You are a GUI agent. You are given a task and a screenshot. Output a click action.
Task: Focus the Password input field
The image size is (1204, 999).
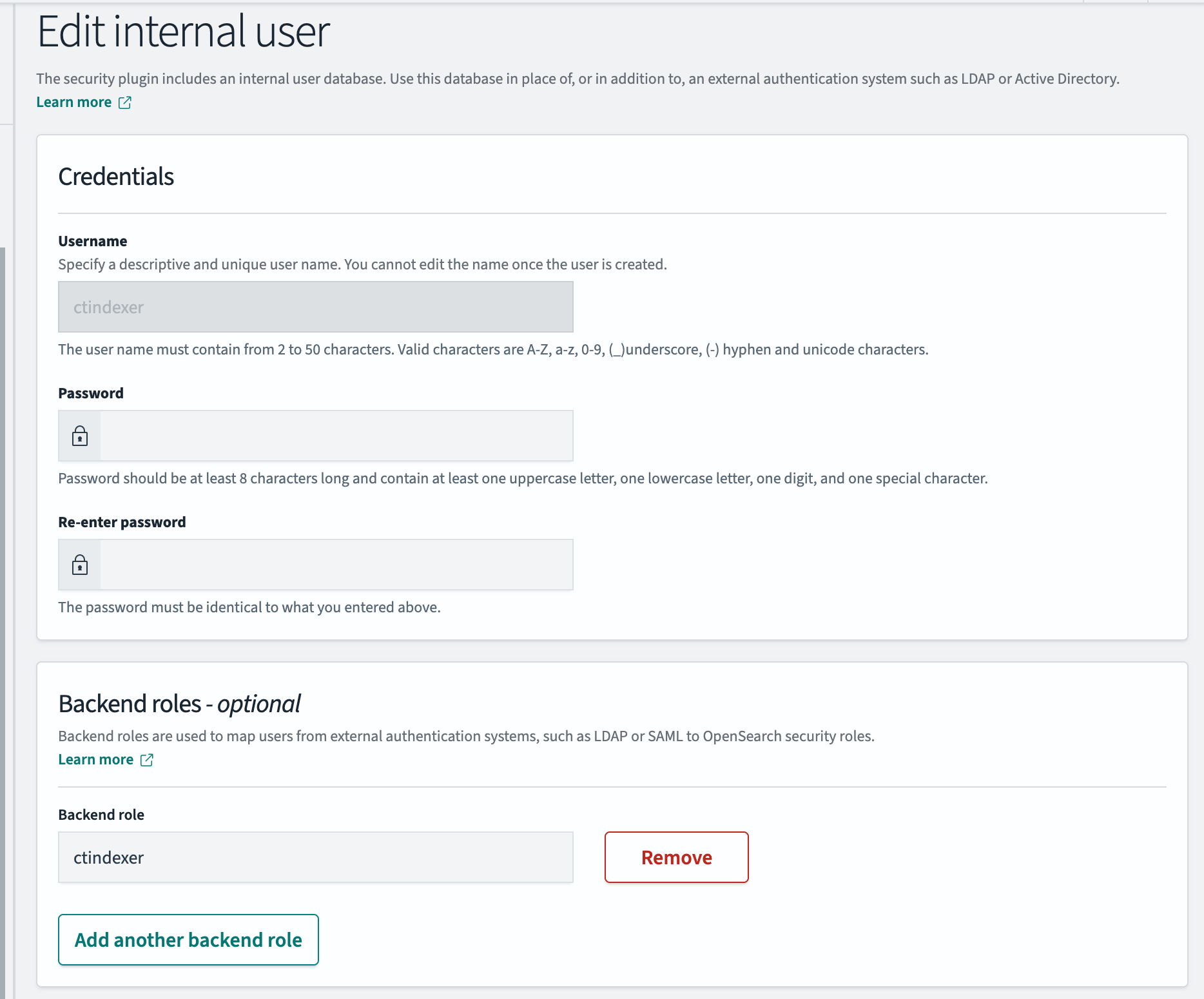pyautogui.click(x=335, y=436)
